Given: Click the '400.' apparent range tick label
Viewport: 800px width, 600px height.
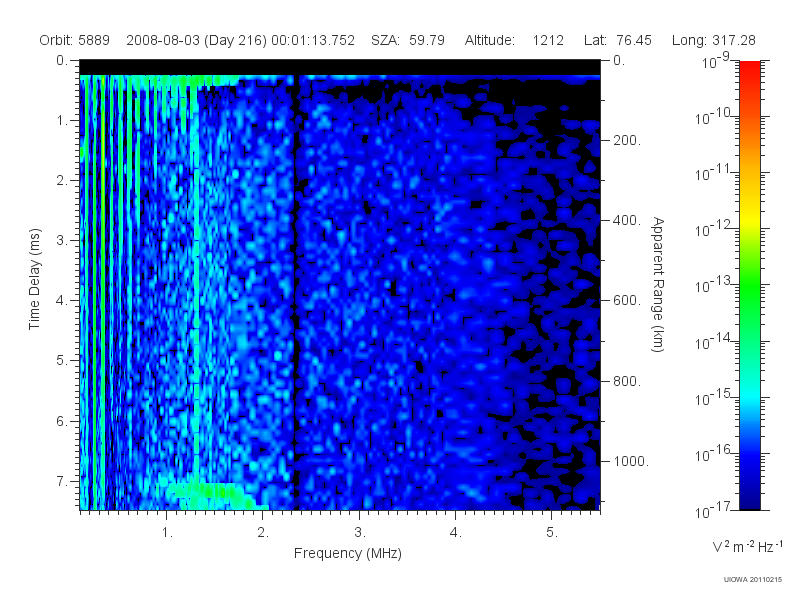Looking at the screenshot, I should [x=627, y=220].
